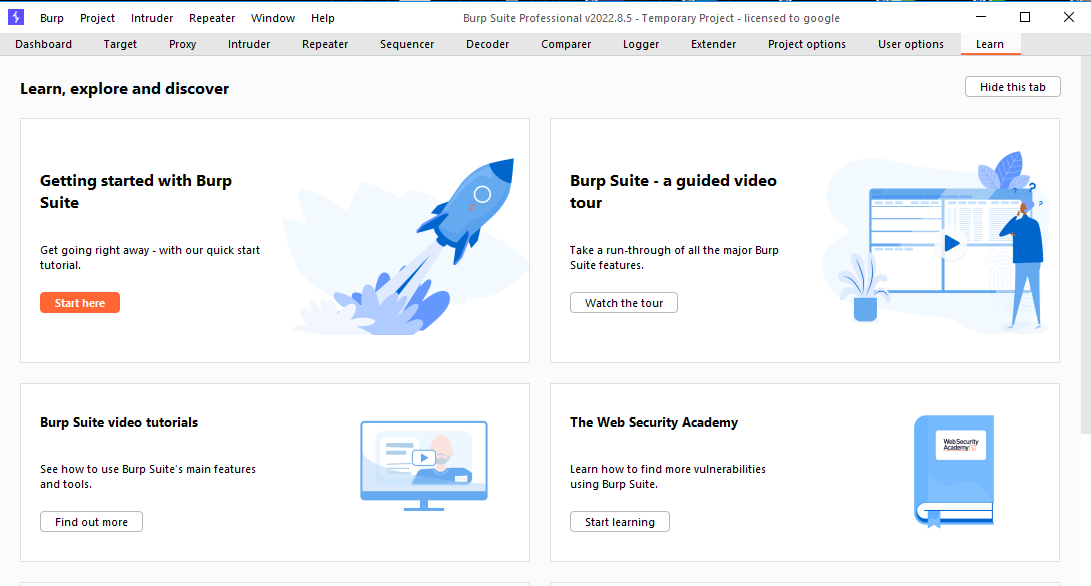Open the Repeater menu in menu bar
The image size is (1091, 586).
click(212, 18)
